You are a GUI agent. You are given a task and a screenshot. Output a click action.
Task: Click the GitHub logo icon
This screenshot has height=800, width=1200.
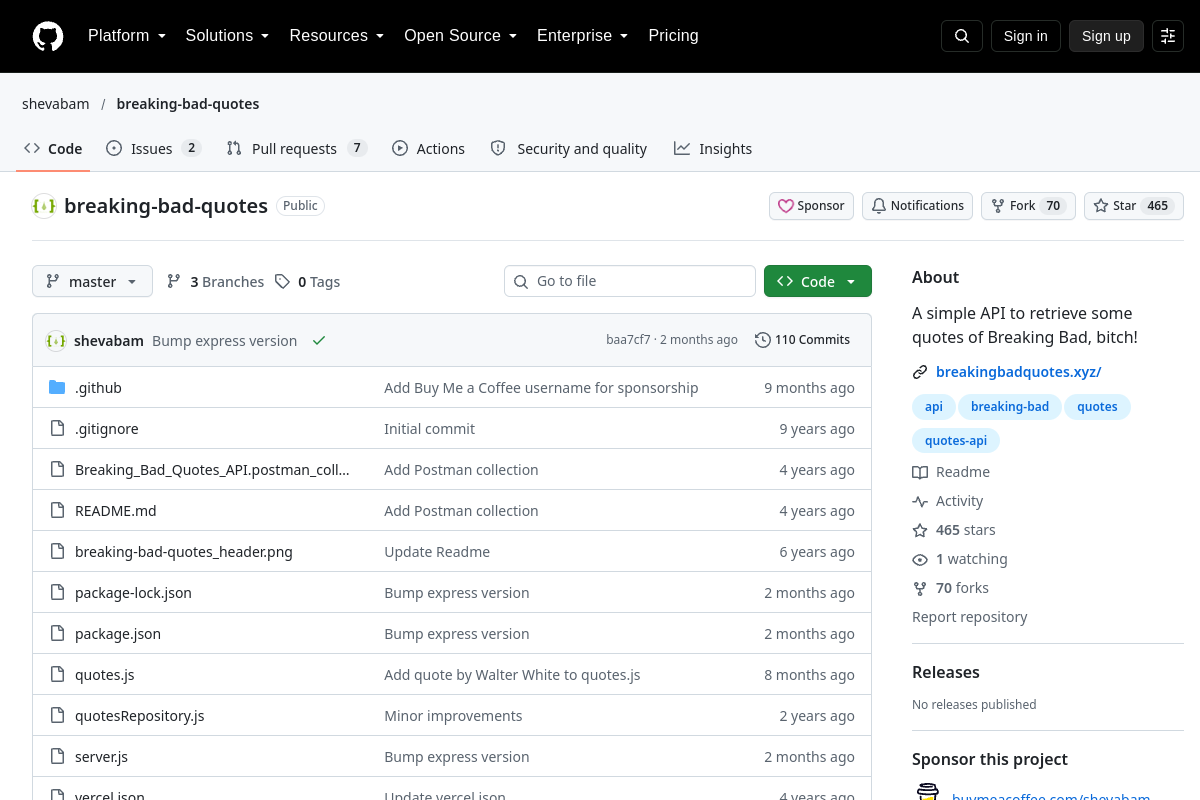coord(48,36)
